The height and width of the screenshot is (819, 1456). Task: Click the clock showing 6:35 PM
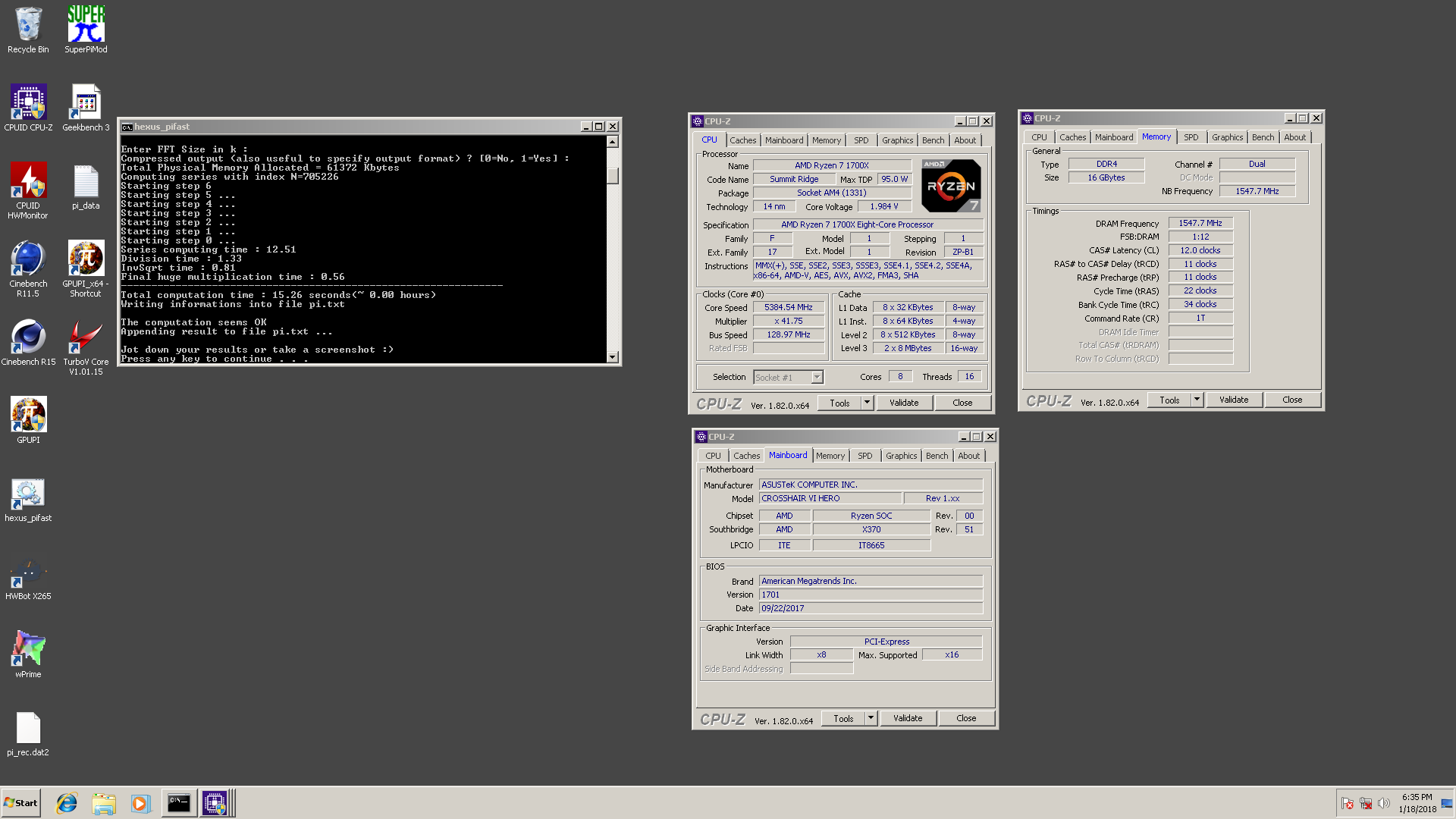1417,797
